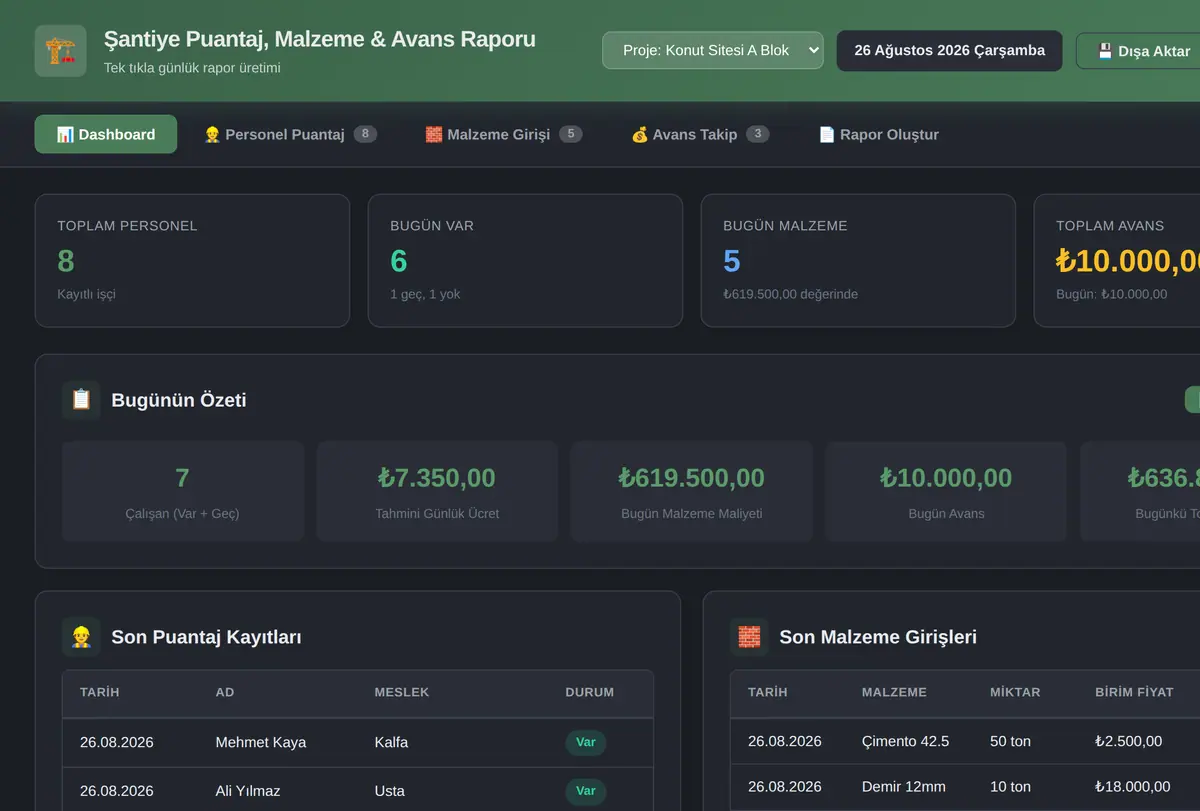Screen dimensions: 1200x811
Task: Click the Toplam Personel card value 8
Action: coord(66,261)
